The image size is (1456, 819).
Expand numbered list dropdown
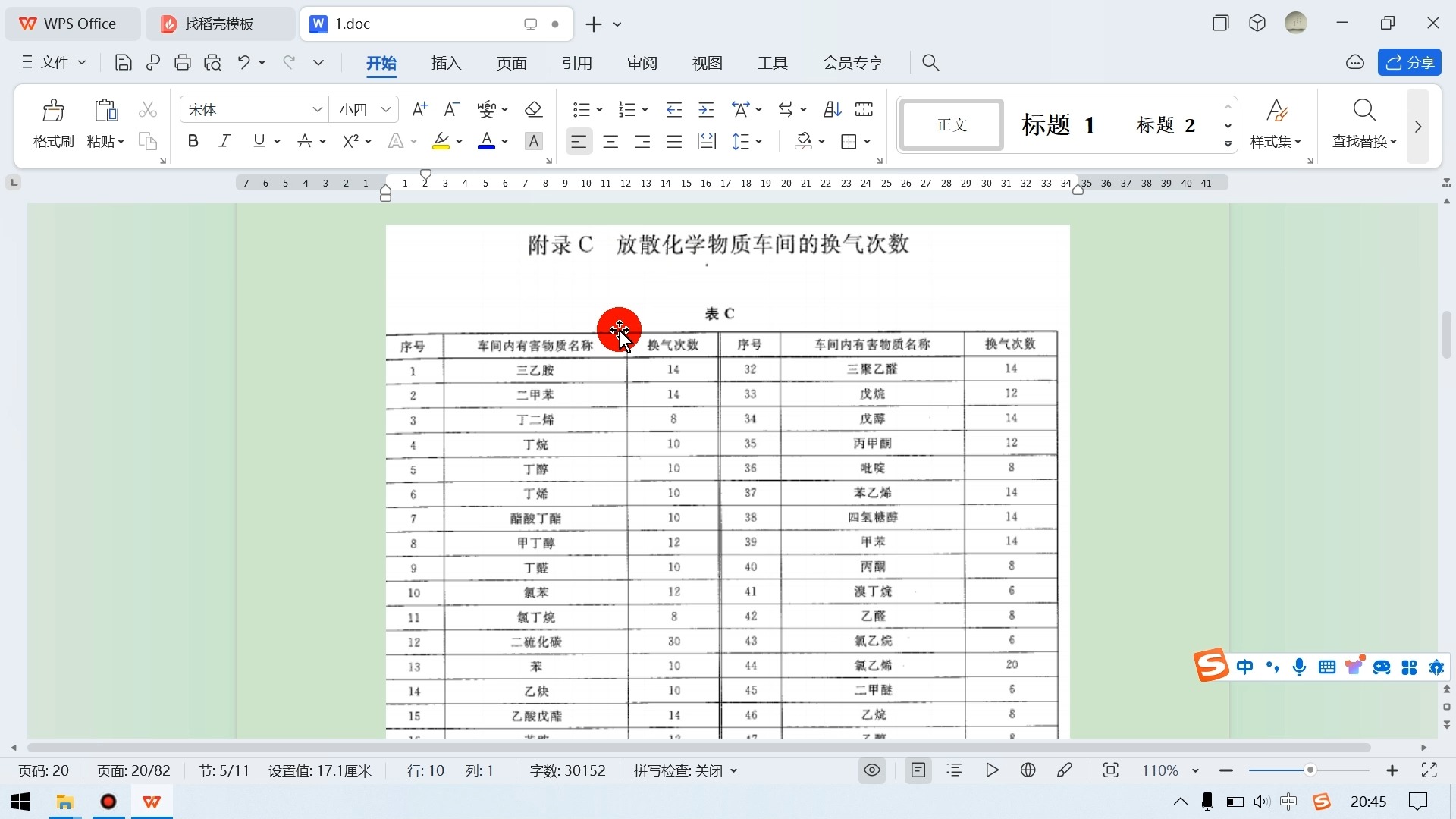pyautogui.click(x=645, y=110)
